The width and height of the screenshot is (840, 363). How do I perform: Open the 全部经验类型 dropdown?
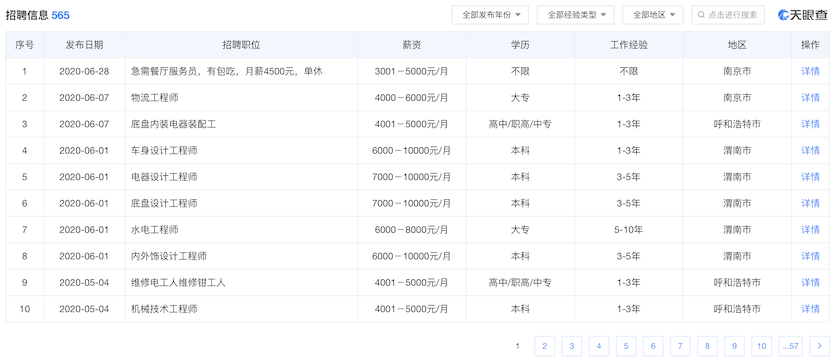click(x=575, y=15)
